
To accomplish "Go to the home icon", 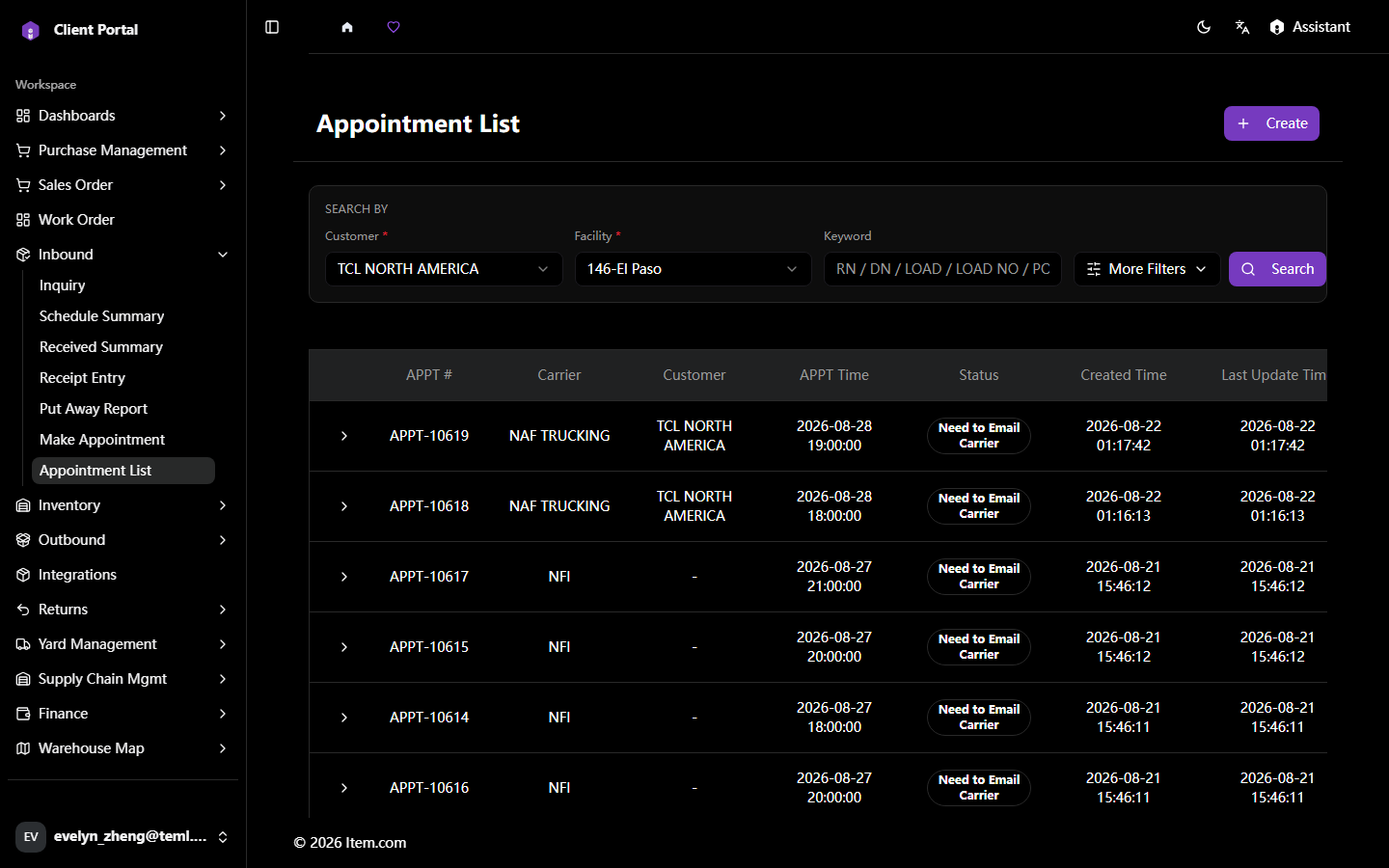I will pos(347,27).
